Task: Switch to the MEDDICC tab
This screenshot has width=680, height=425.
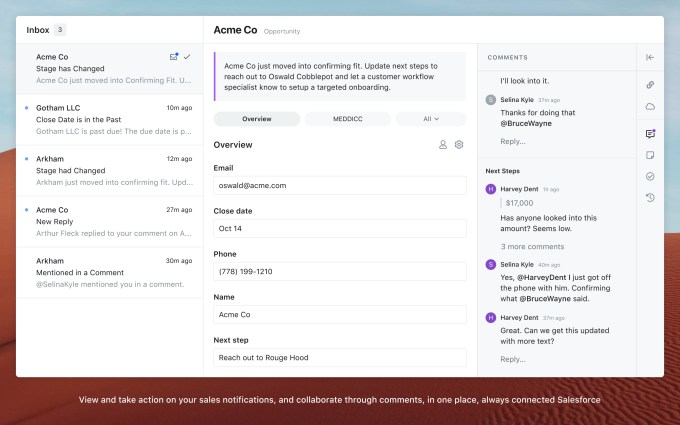Action: coord(347,119)
